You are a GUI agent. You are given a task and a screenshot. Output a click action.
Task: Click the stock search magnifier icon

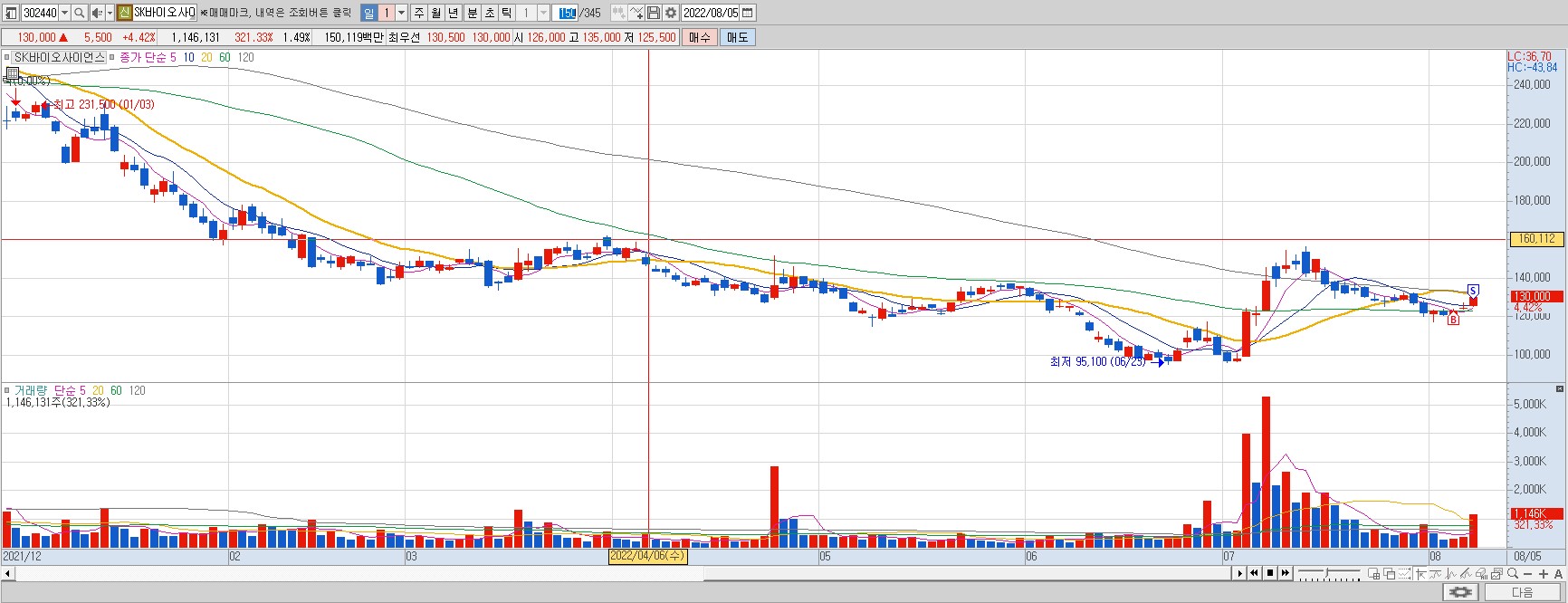tap(79, 13)
